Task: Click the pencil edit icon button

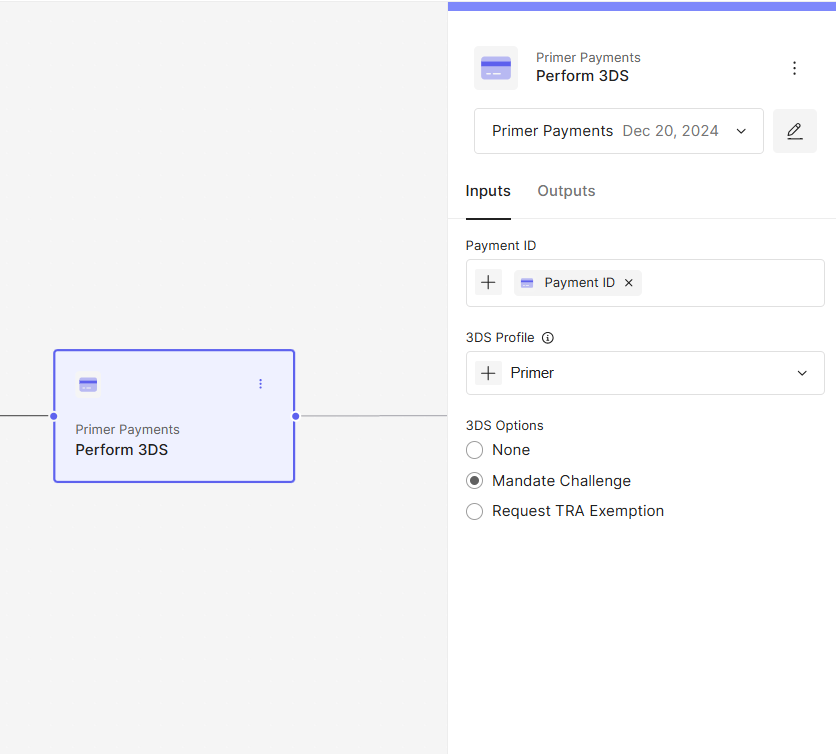Action: pos(794,131)
